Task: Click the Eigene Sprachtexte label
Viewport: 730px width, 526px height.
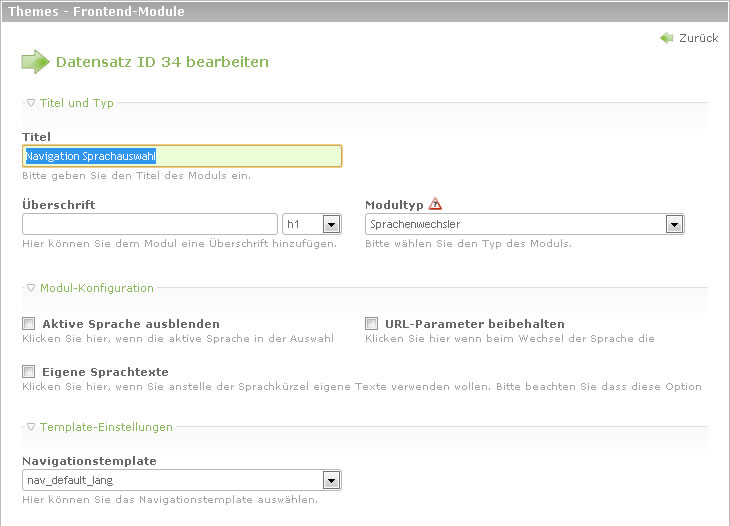Action: tap(105, 372)
